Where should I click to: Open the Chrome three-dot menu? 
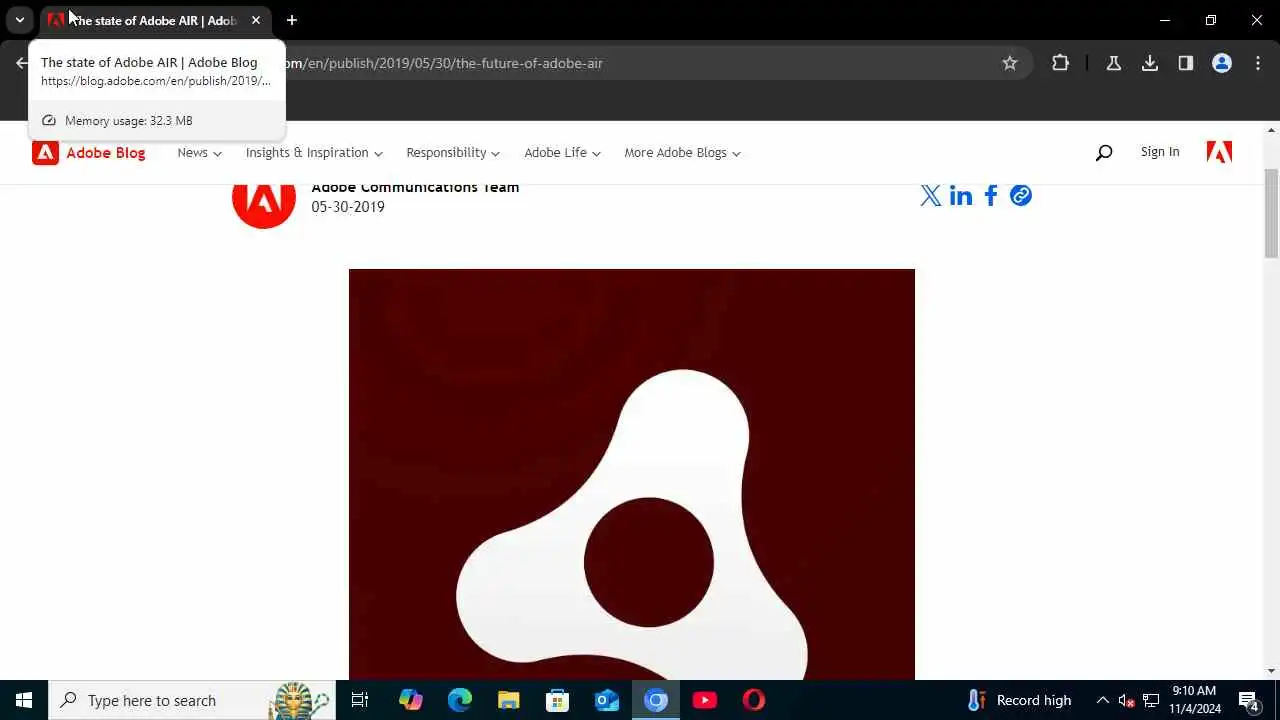[x=1258, y=63]
